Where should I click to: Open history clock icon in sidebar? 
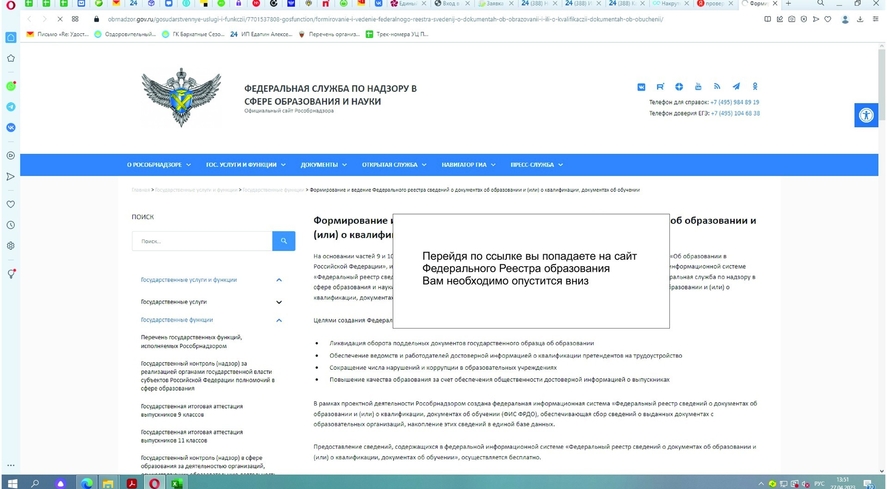[11, 225]
